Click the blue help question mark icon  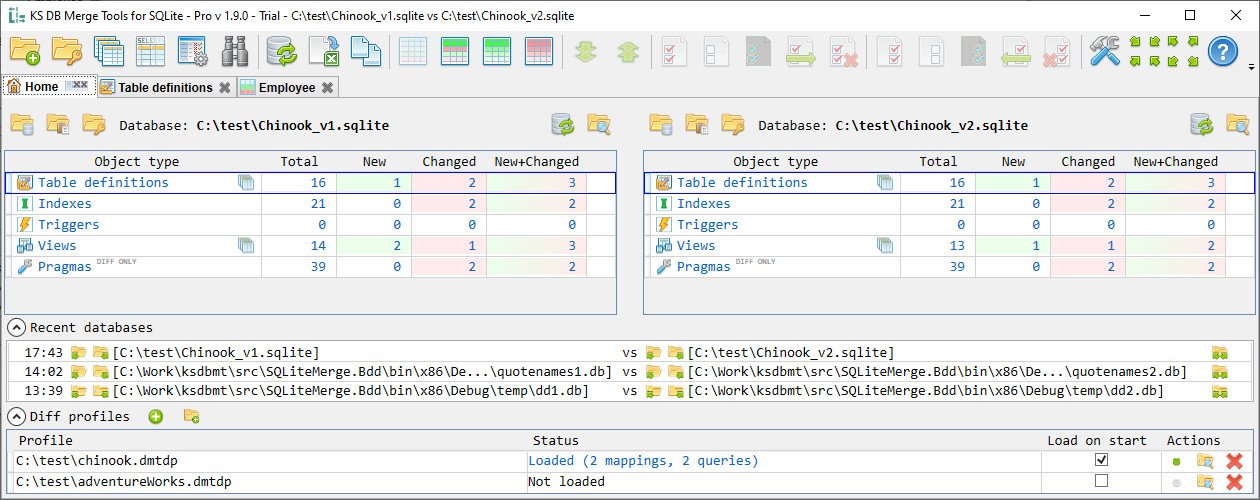1223,51
